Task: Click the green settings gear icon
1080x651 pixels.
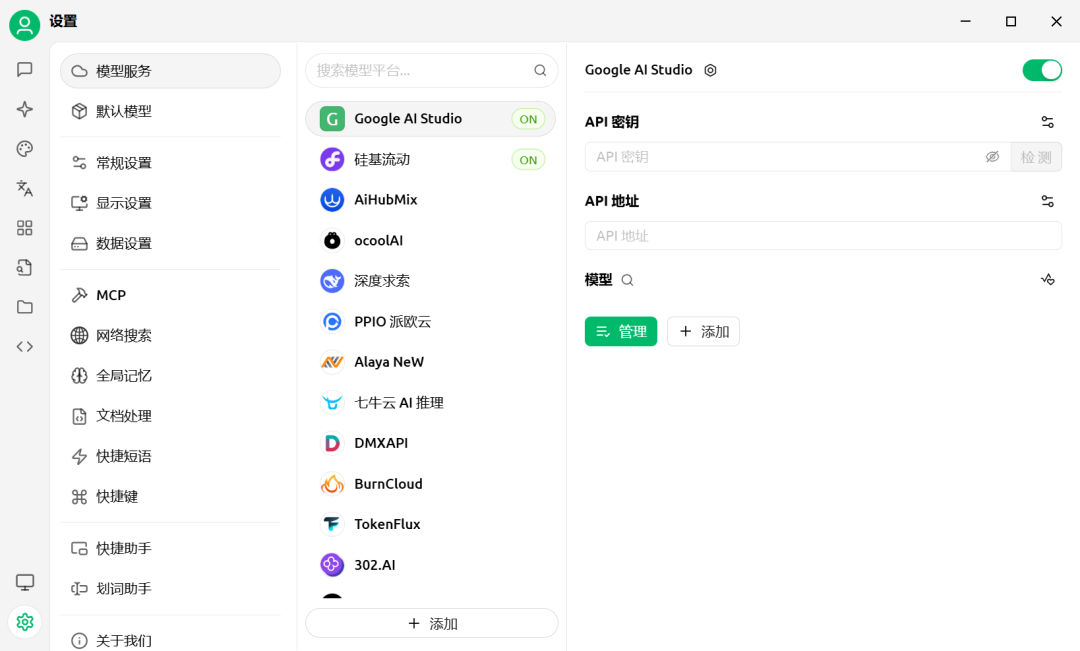Action: [25, 622]
